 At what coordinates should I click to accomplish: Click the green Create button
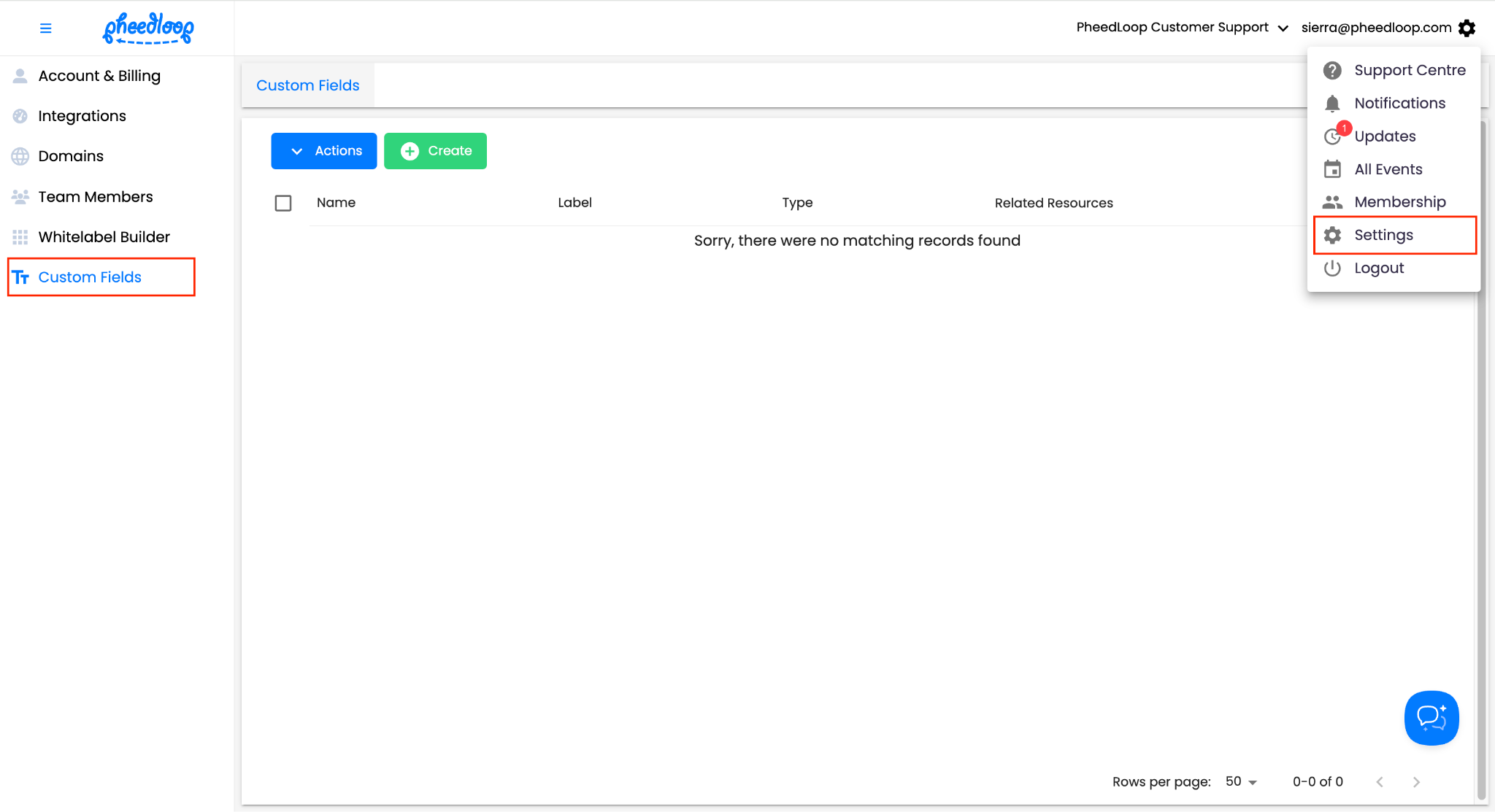click(x=436, y=151)
